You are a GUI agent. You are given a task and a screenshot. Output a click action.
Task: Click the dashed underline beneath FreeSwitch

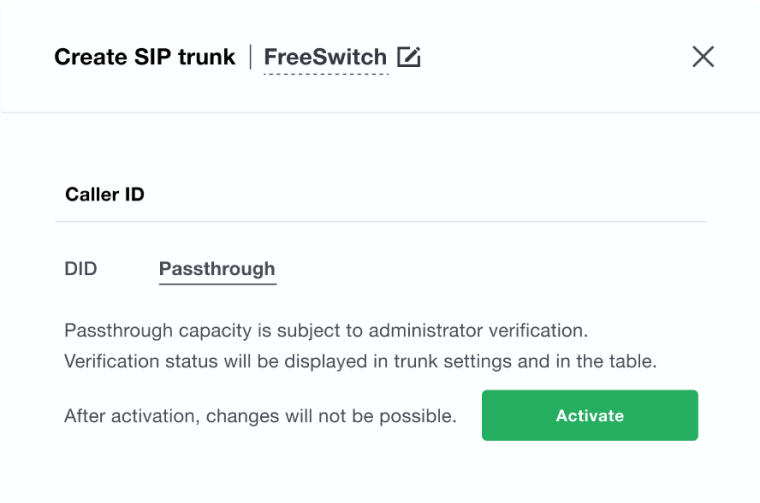325,75
